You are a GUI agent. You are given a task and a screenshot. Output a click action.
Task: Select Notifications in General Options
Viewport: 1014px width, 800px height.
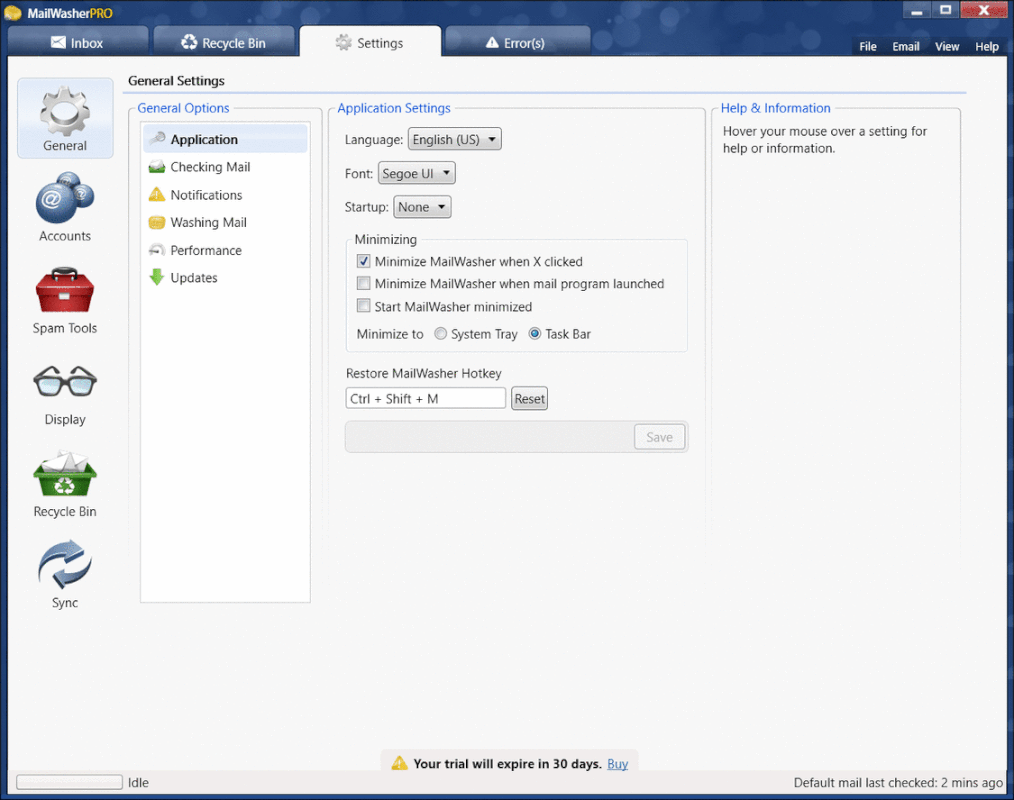pyautogui.click(x=224, y=195)
